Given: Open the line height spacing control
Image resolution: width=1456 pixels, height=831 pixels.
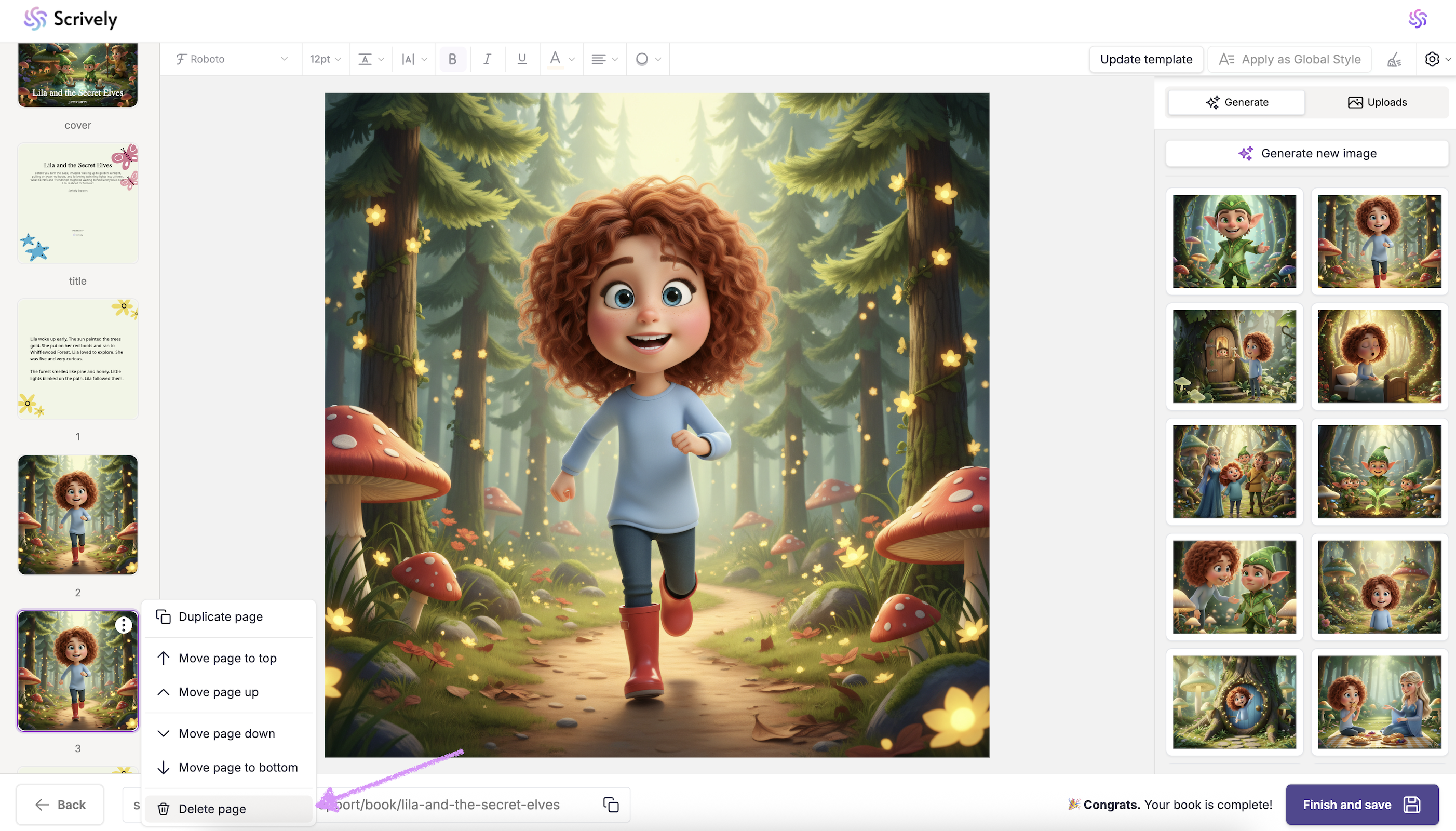Looking at the screenshot, I should tap(371, 59).
